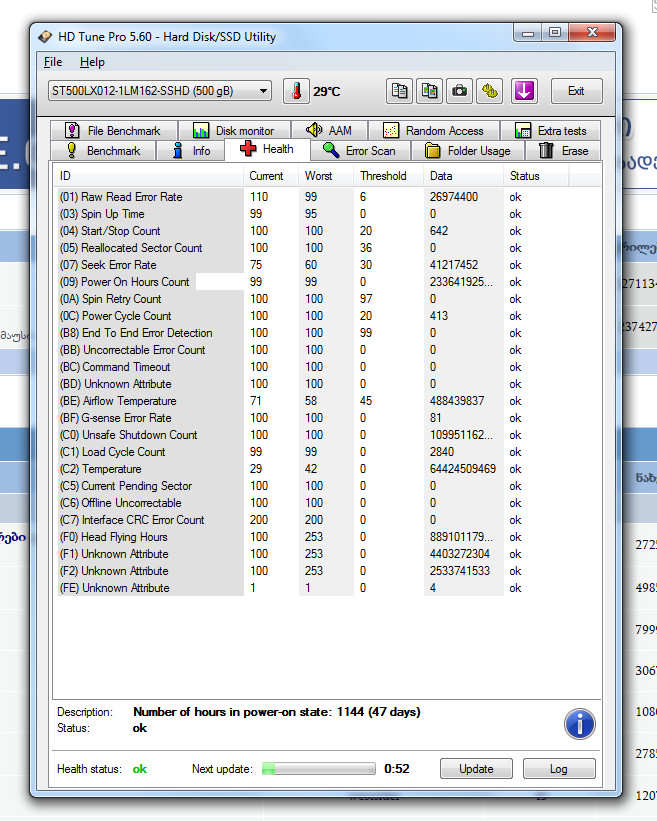This screenshot has height=821, width=657.
Task: Open the File menu
Action: pos(53,62)
